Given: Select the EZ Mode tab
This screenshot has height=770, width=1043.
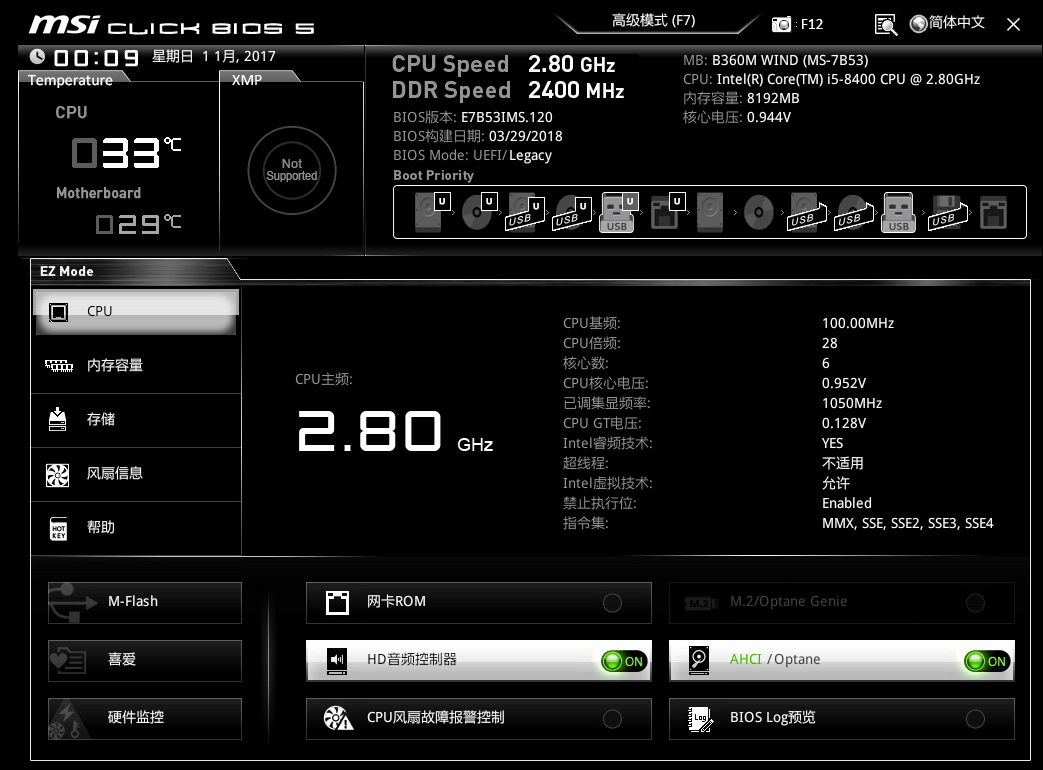Looking at the screenshot, I should [x=67, y=271].
